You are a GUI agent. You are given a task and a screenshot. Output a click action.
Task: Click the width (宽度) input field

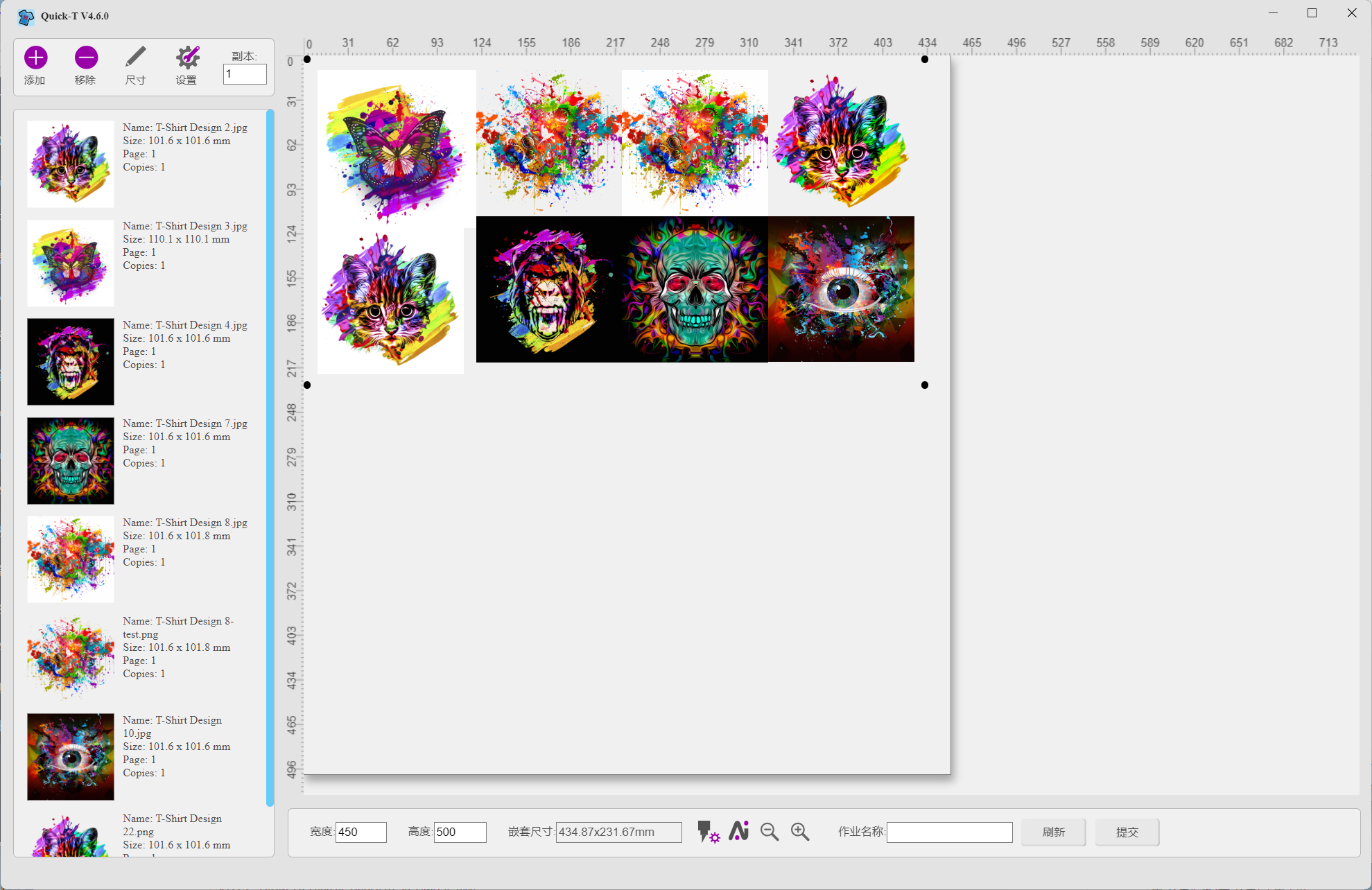[x=361, y=832]
